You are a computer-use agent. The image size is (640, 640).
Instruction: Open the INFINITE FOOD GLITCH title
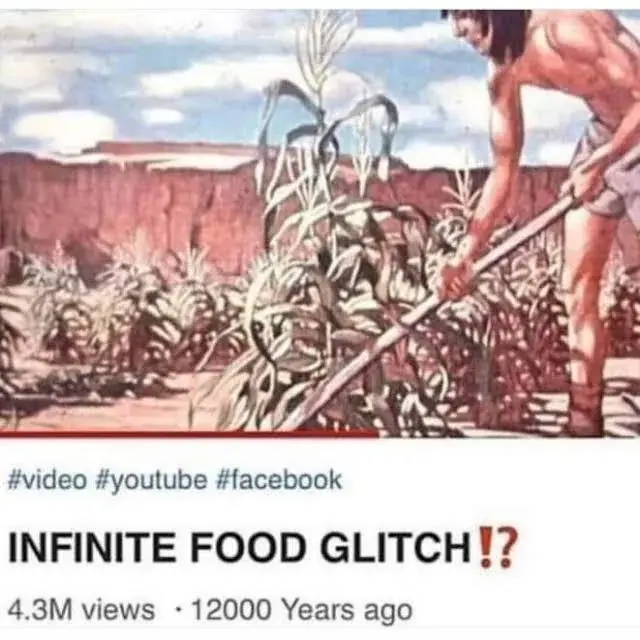pyautogui.click(x=263, y=549)
